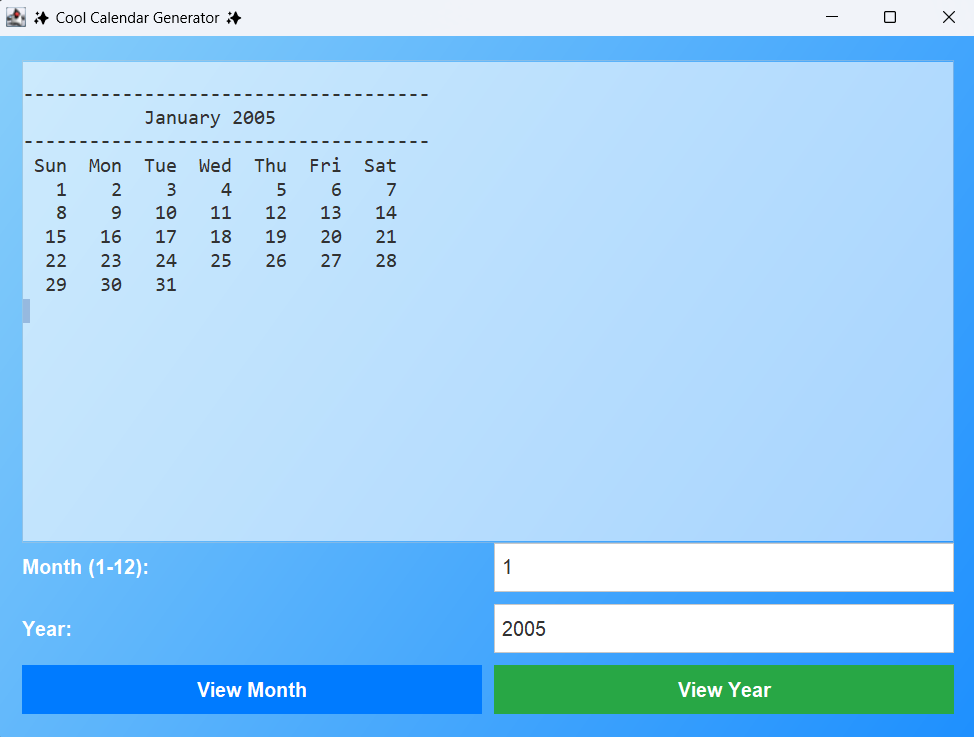The height and width of the screenshot is (737, 974).
Task: Click the green View Year button
Action: point(724,689)
